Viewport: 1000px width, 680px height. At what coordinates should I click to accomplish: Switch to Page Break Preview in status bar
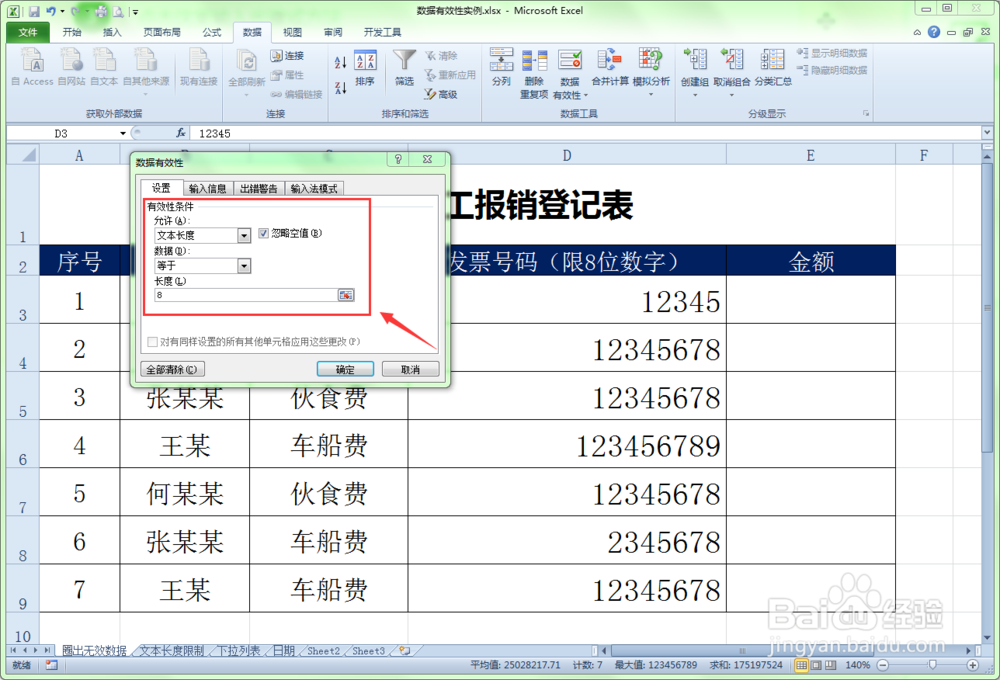coord(830,665)
